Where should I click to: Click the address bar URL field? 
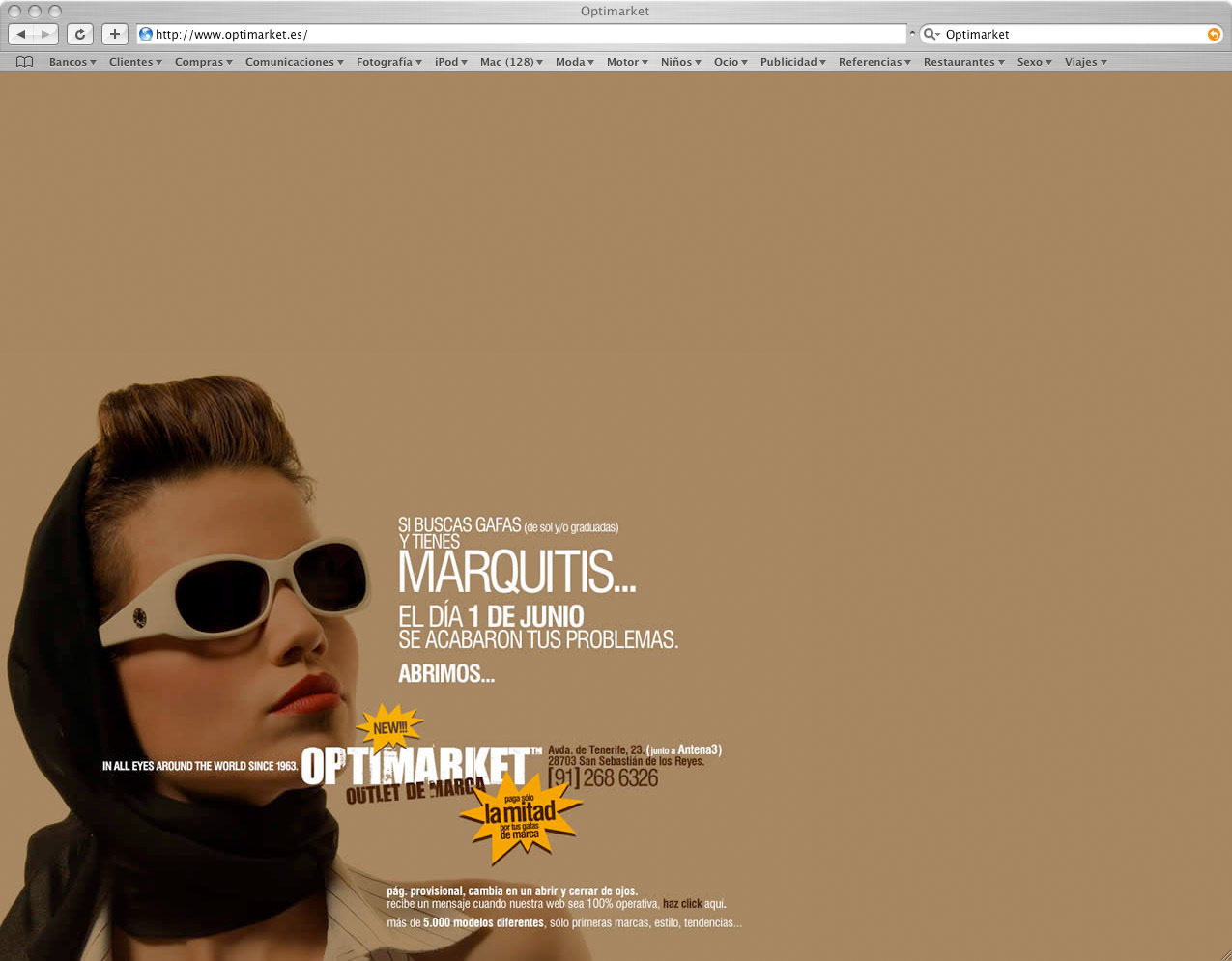coord(522,34)
